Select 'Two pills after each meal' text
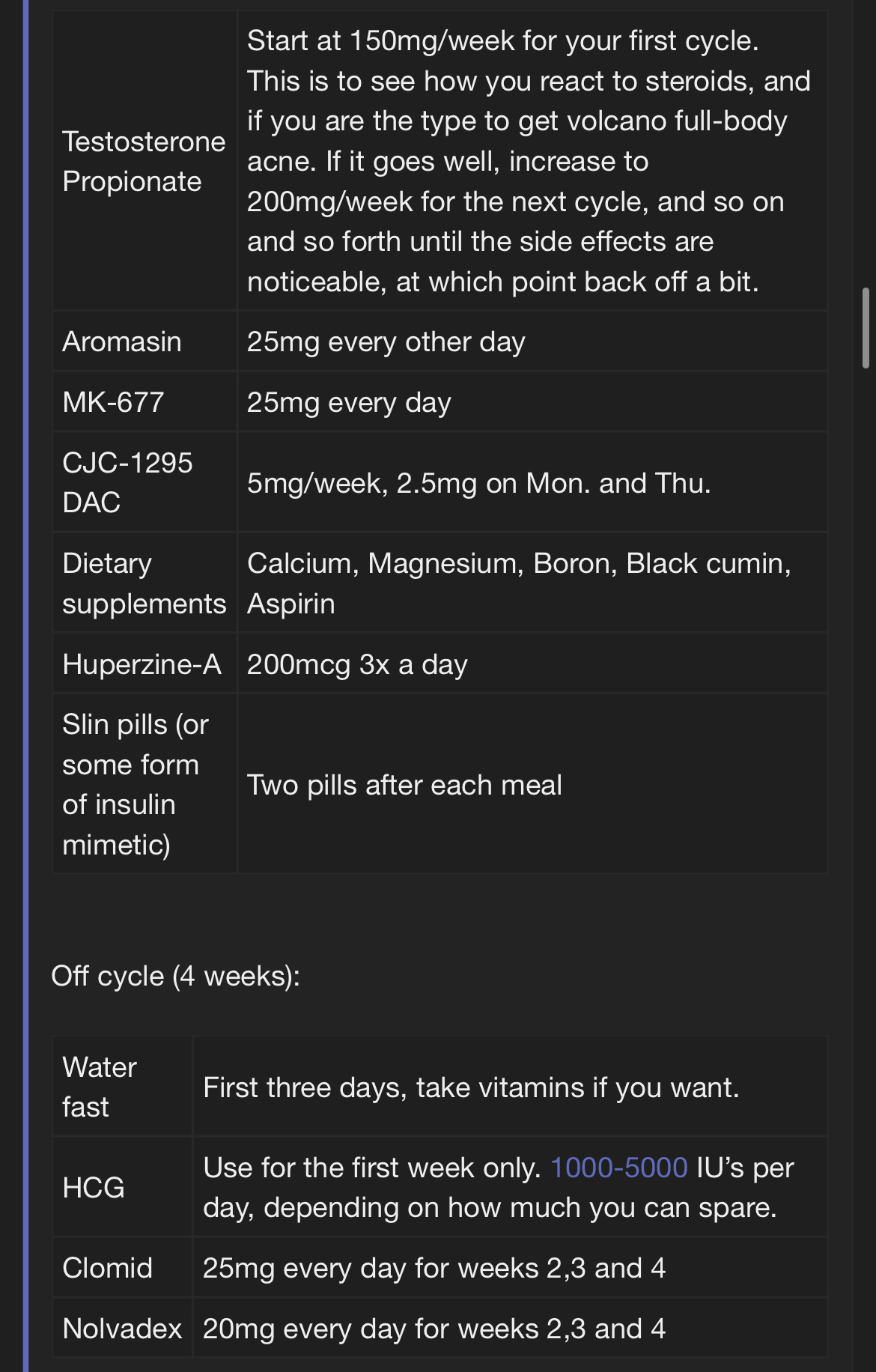 [404, 785]
